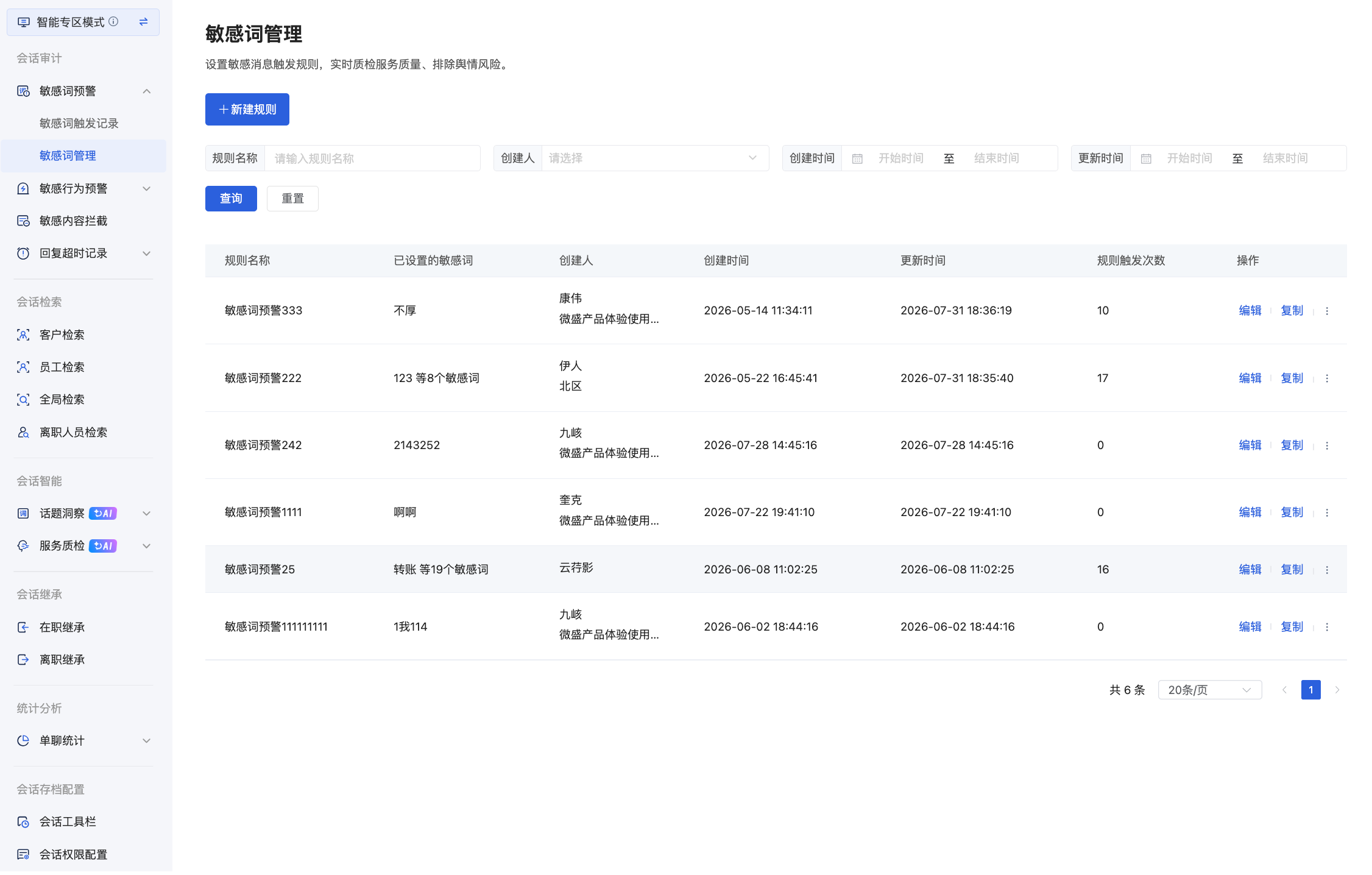Click 编辑 for 敏感词预警222

point(1250,378)
